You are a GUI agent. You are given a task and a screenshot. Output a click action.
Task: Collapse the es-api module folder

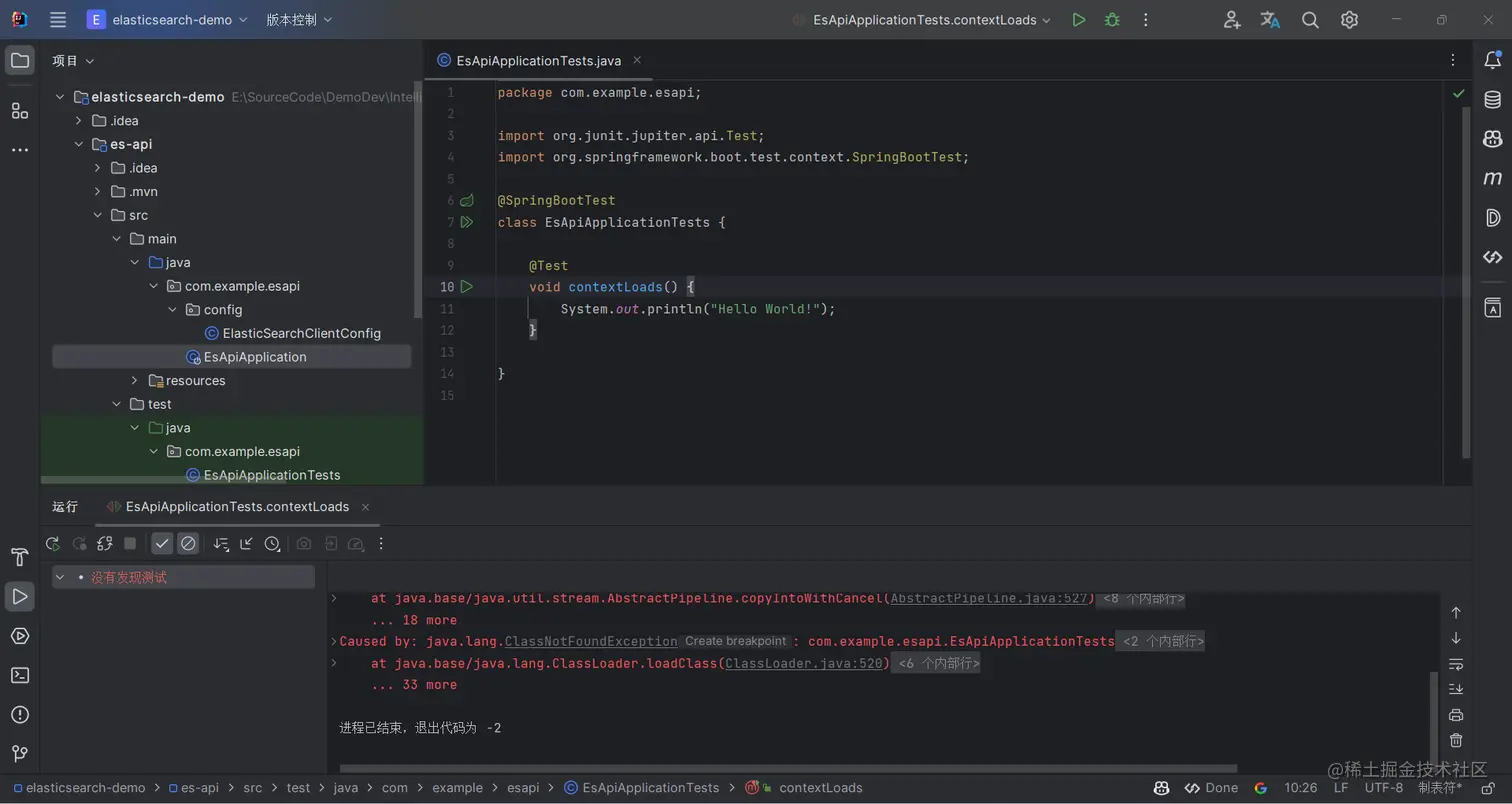coord(79,144)
